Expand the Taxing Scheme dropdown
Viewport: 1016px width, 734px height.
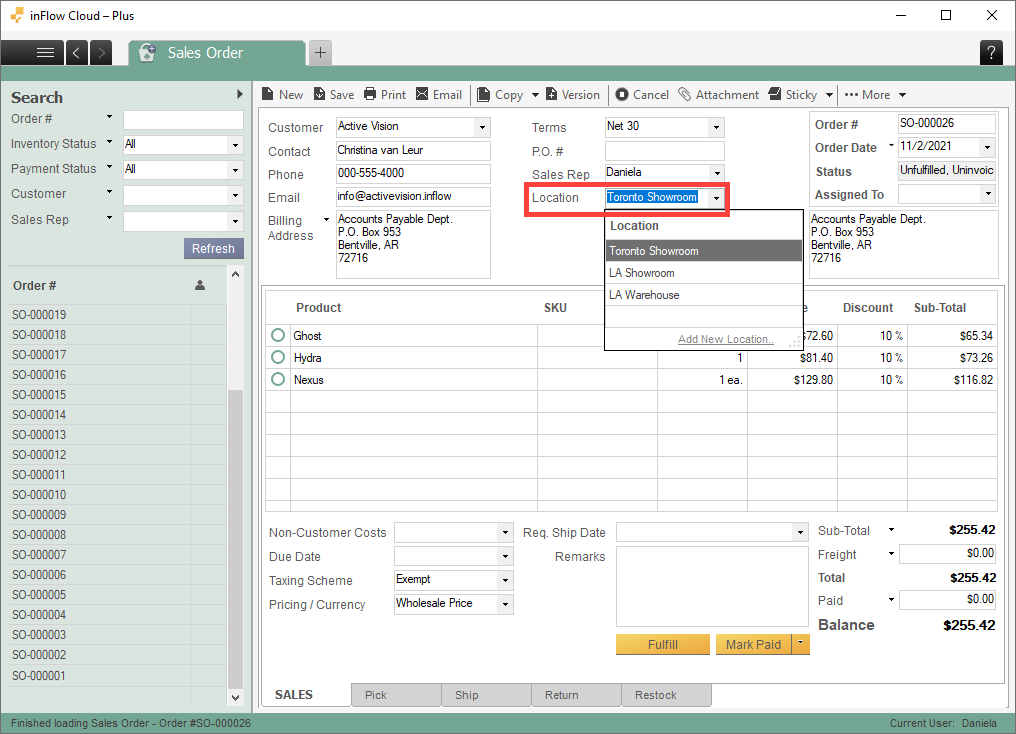point(505,580)
